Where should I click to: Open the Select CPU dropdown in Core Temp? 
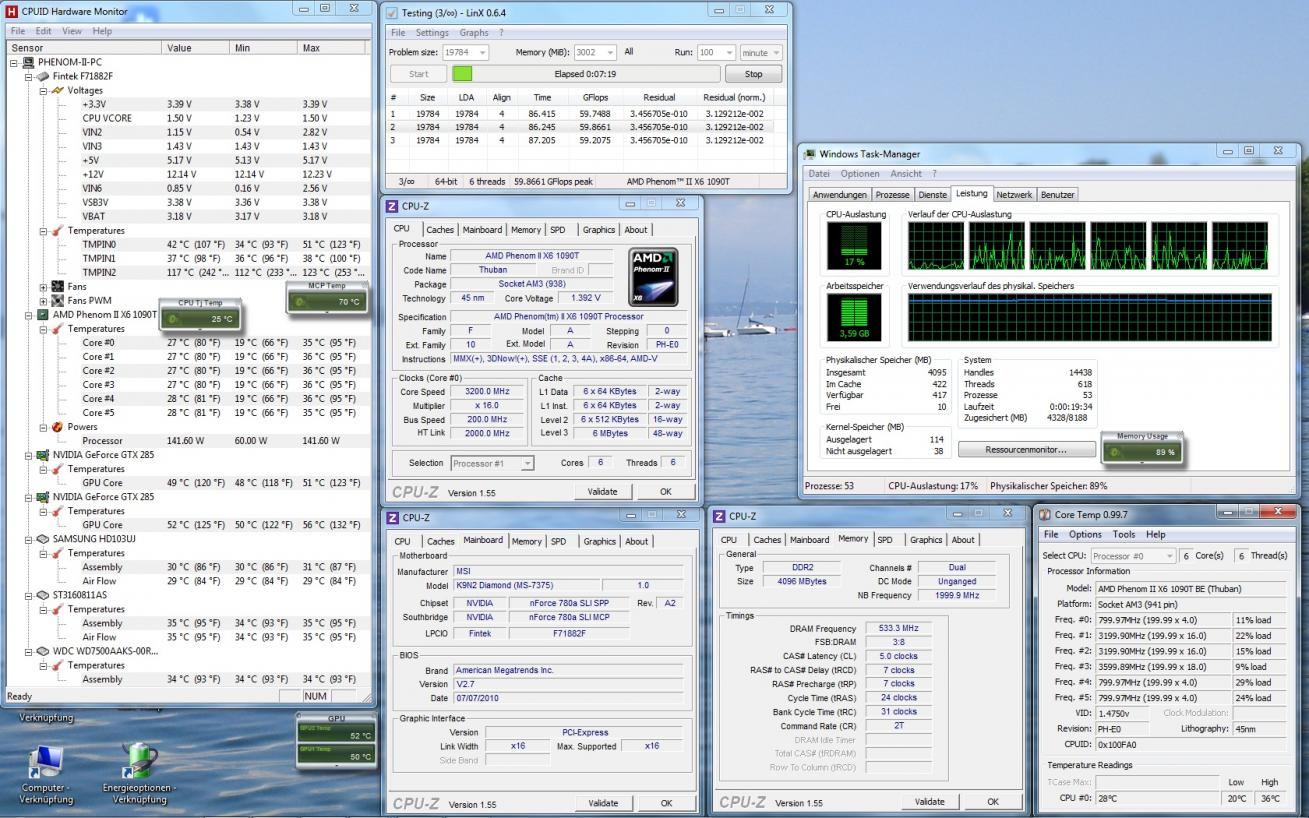click(x=1168, y=555)
